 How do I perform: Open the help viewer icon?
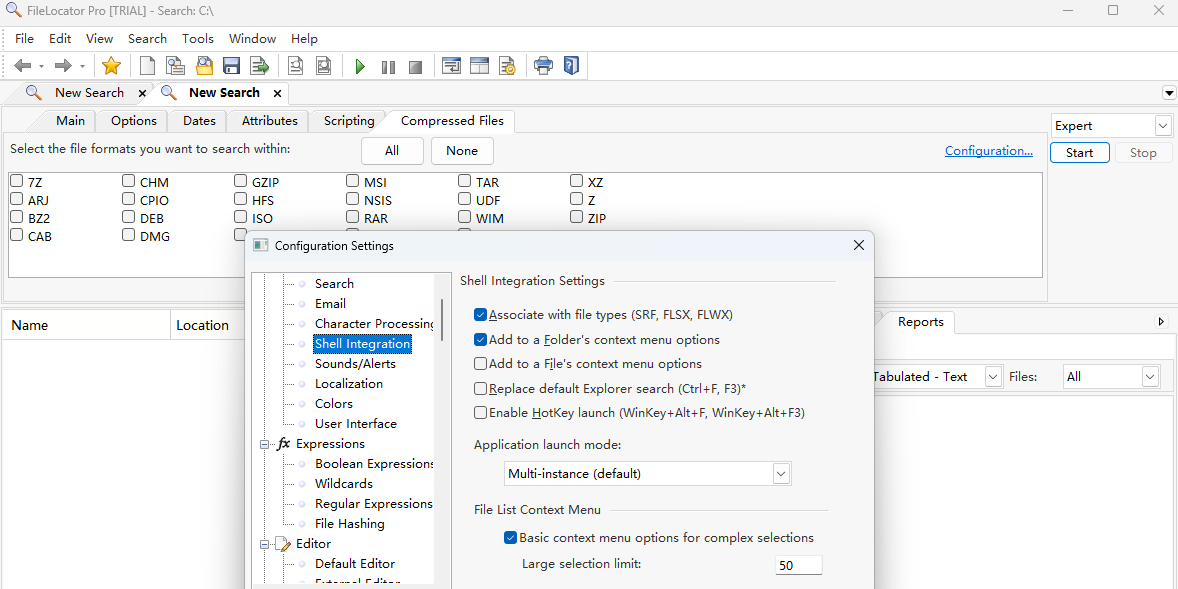pos(571,65)
